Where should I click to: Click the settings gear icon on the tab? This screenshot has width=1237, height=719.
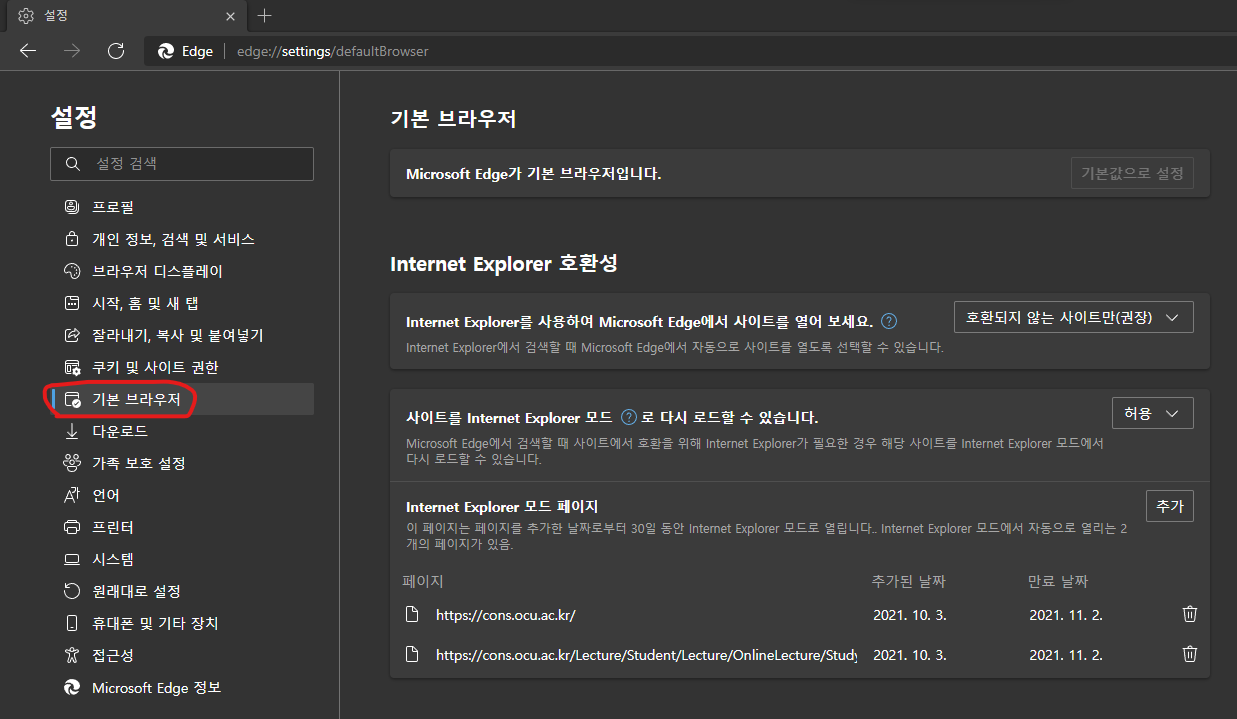(x=27, y=16)
